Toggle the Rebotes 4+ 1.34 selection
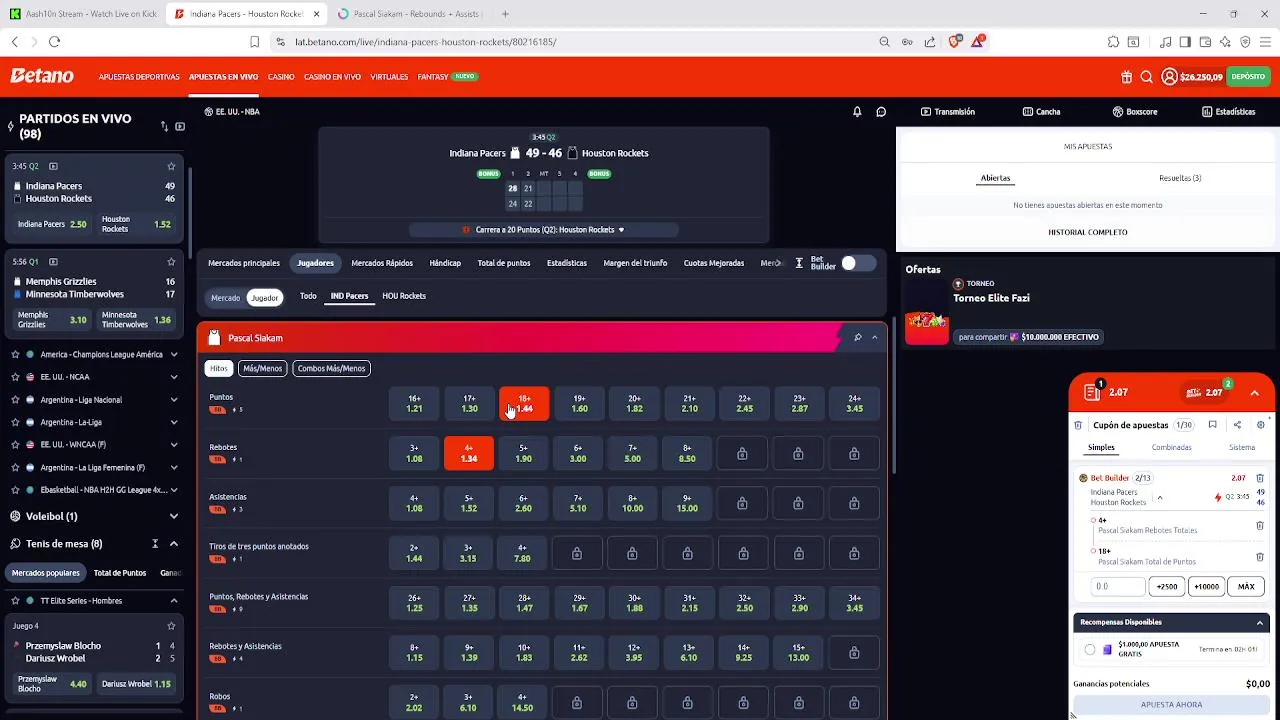The height and width of the screenshot is (720, 1280). pos(469,454)
